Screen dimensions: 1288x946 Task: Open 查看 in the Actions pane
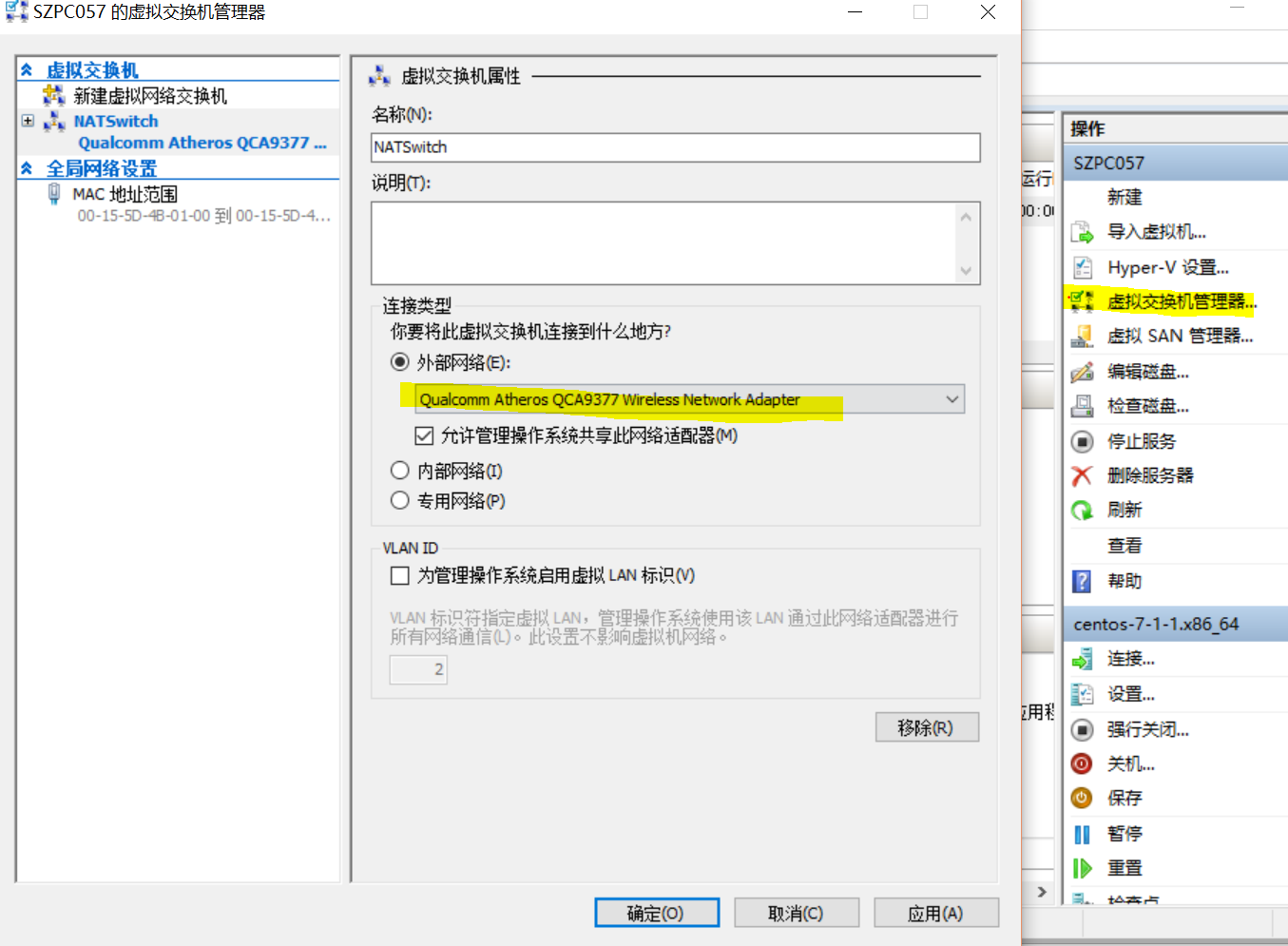[x=1125, y=546]
